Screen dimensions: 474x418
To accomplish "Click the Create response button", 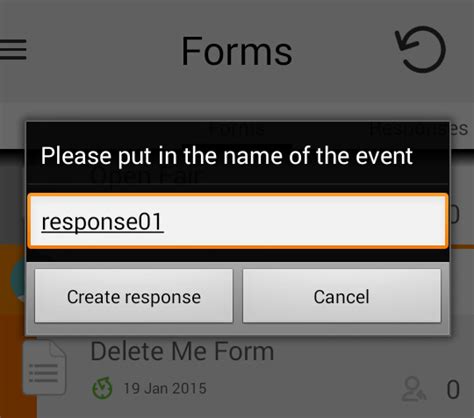I will click(x=134, y=296).
